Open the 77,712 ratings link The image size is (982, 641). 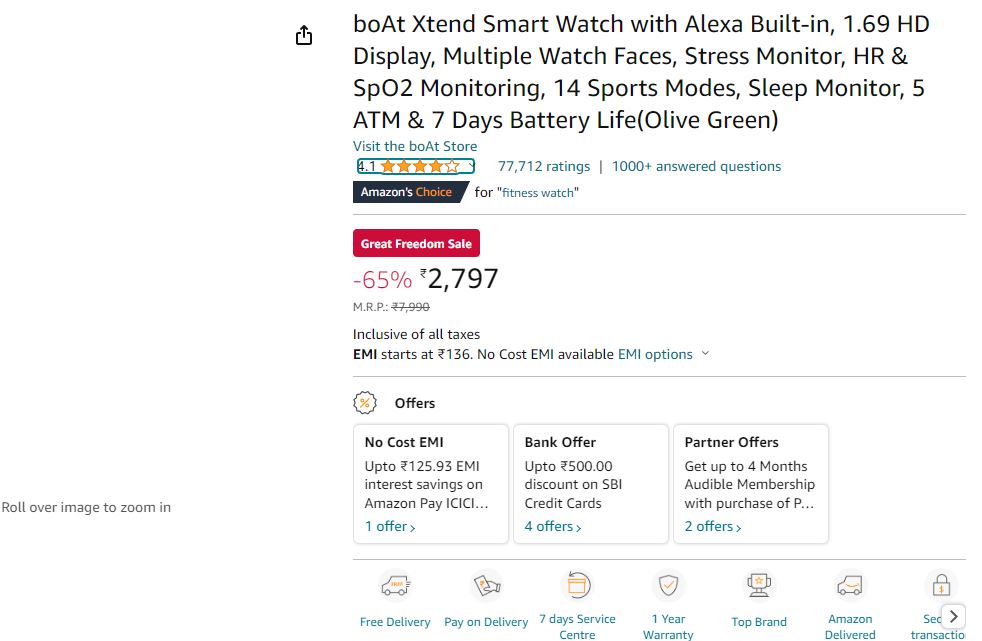[544, 166]
